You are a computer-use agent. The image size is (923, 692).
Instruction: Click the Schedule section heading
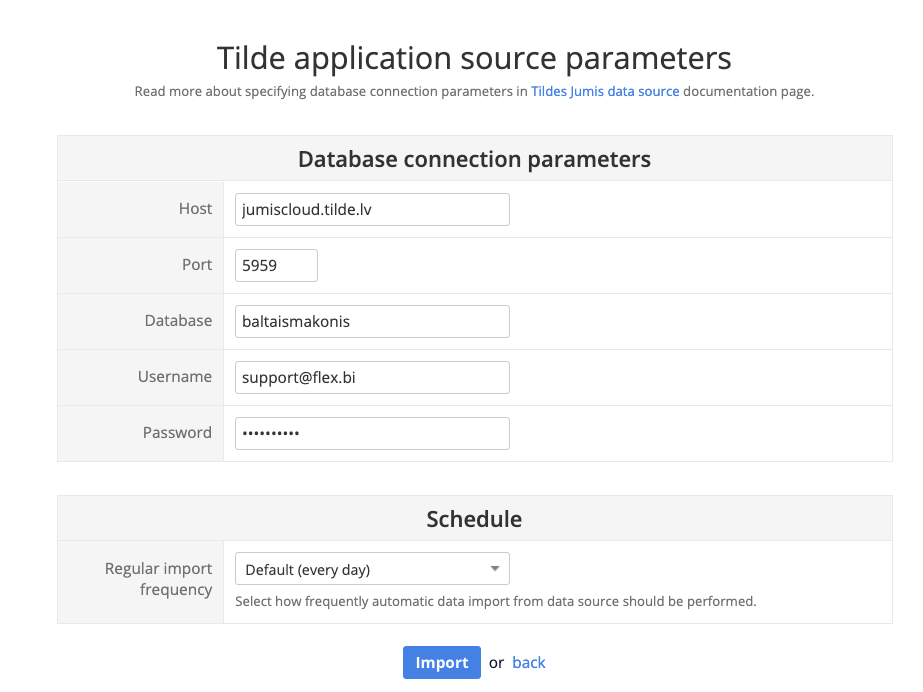[x=474, y=519]
